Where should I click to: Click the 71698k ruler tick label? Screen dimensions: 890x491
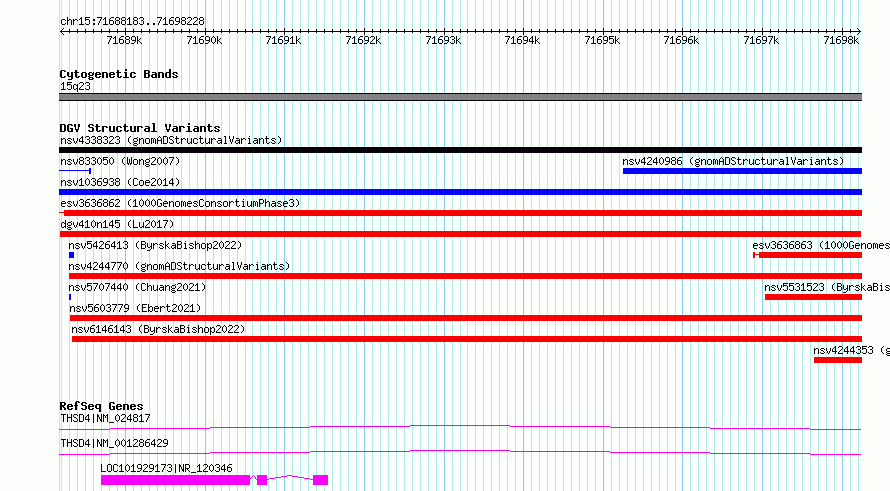[841, 40]
